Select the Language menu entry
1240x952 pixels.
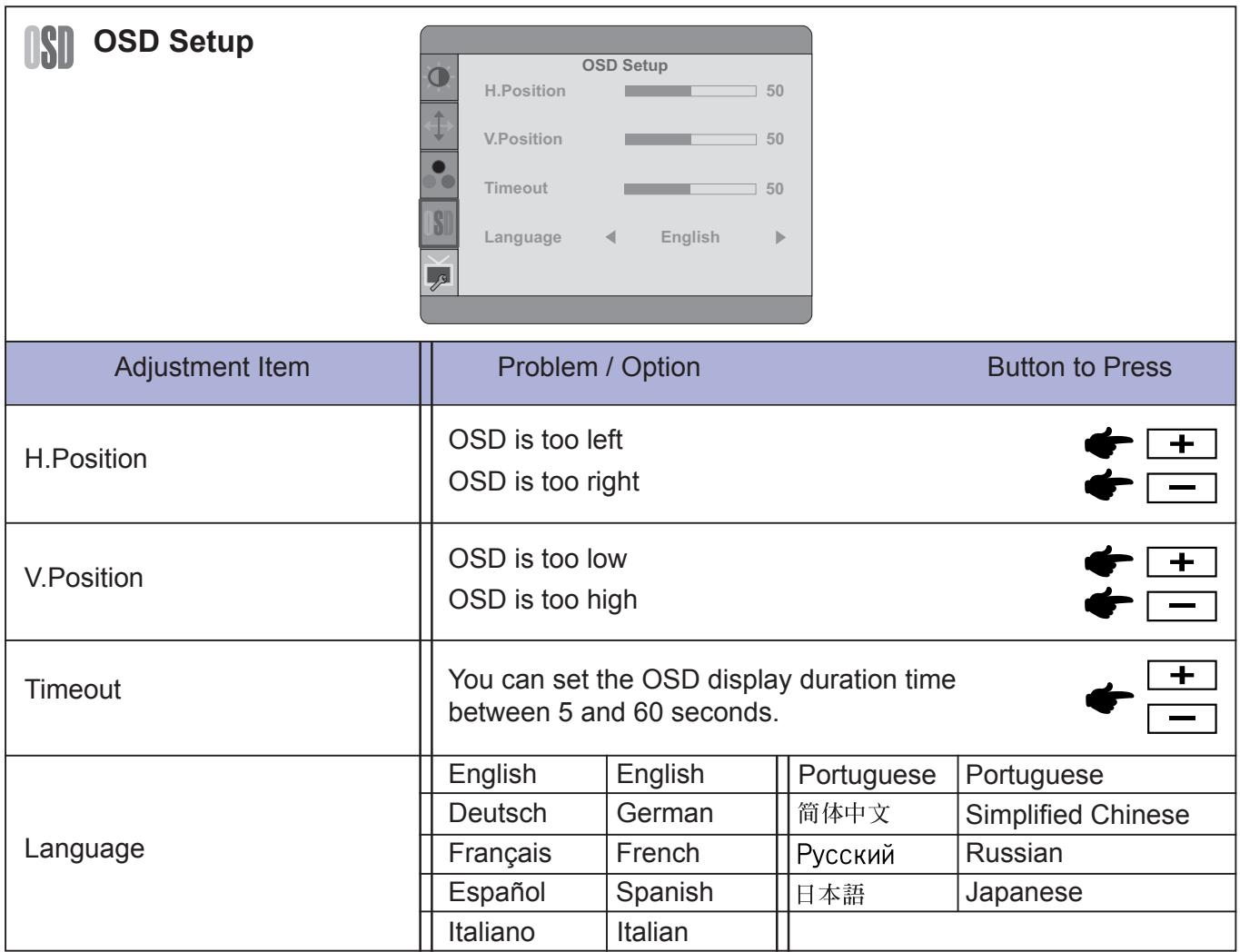coord(522,237)
